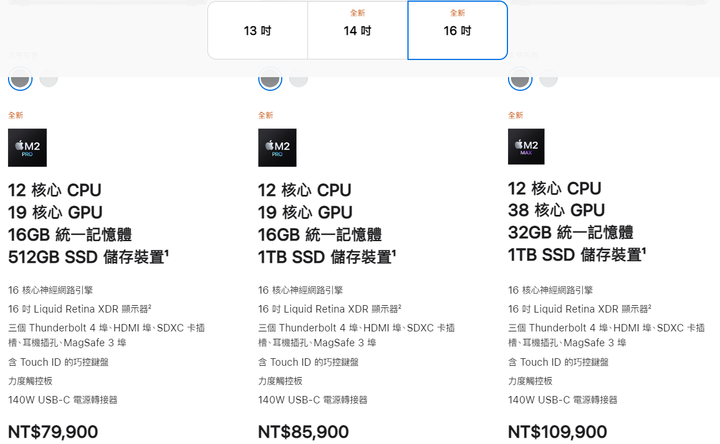This screenshot has width=720, height=444.
Task: Switch to the 13 吋 tab
Action: click(257, 31)
